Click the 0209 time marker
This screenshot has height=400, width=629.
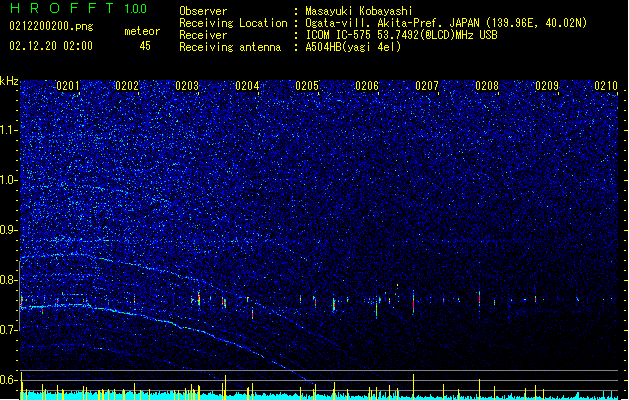tap(547, 86)
